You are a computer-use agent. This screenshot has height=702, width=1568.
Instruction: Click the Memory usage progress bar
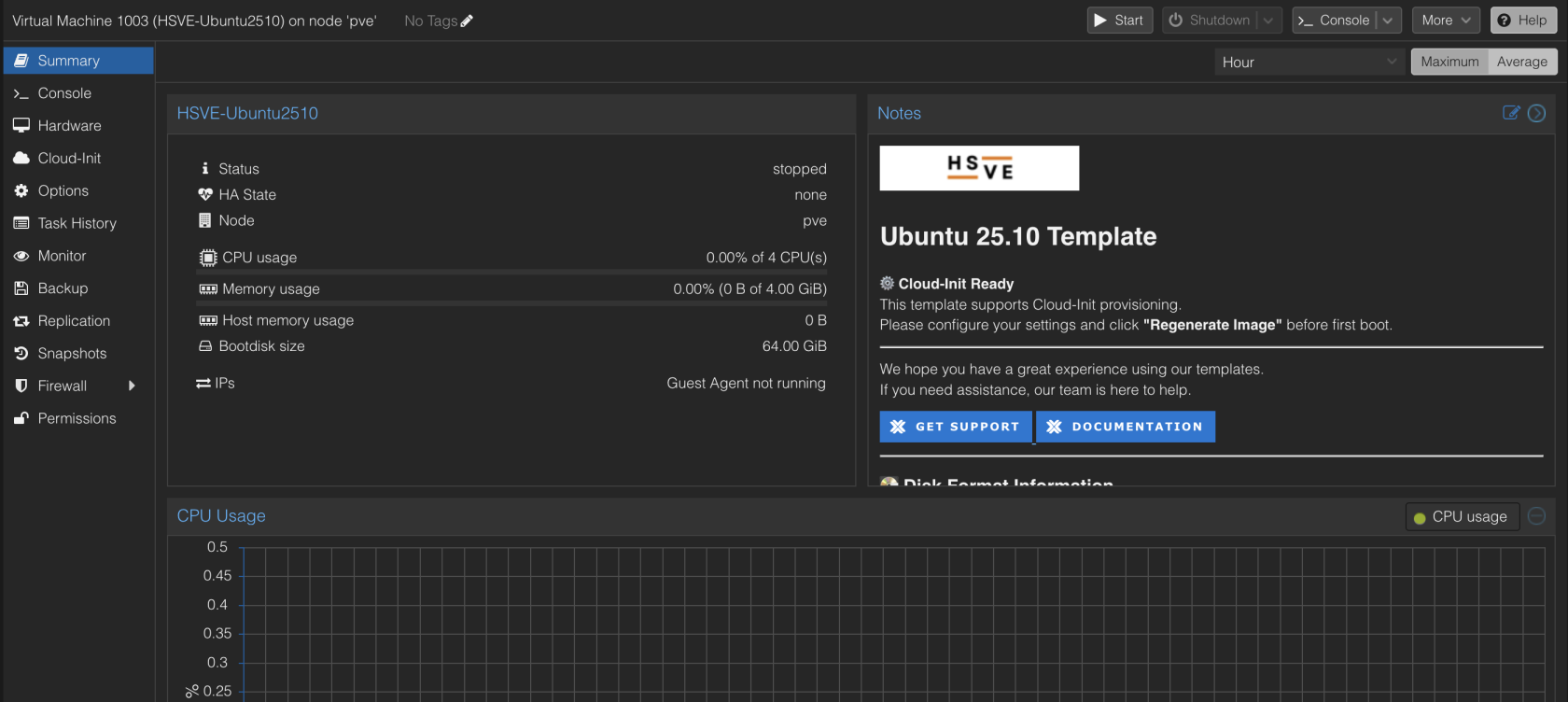(x=511, y=303)
